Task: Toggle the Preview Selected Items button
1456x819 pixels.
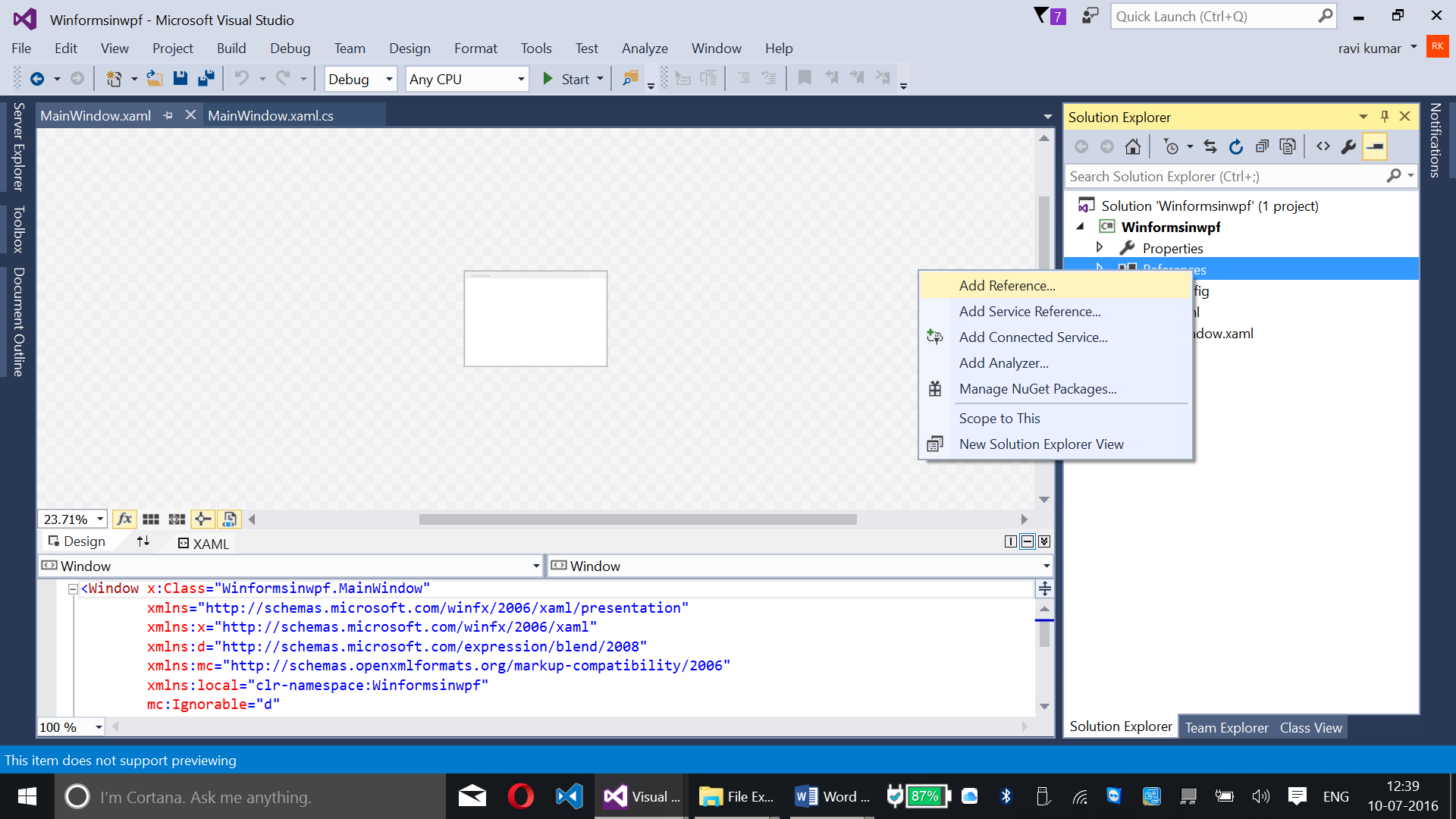Action: click(x=1375, y=146)
